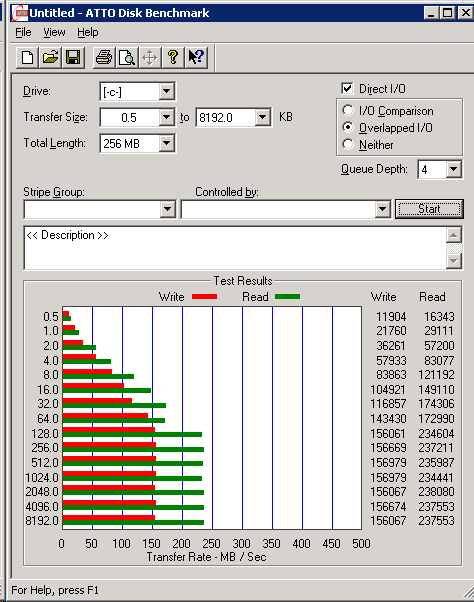Screen dimensions: 474x602
Task: Open About via the question mark icon
Action: click(173, 58)
